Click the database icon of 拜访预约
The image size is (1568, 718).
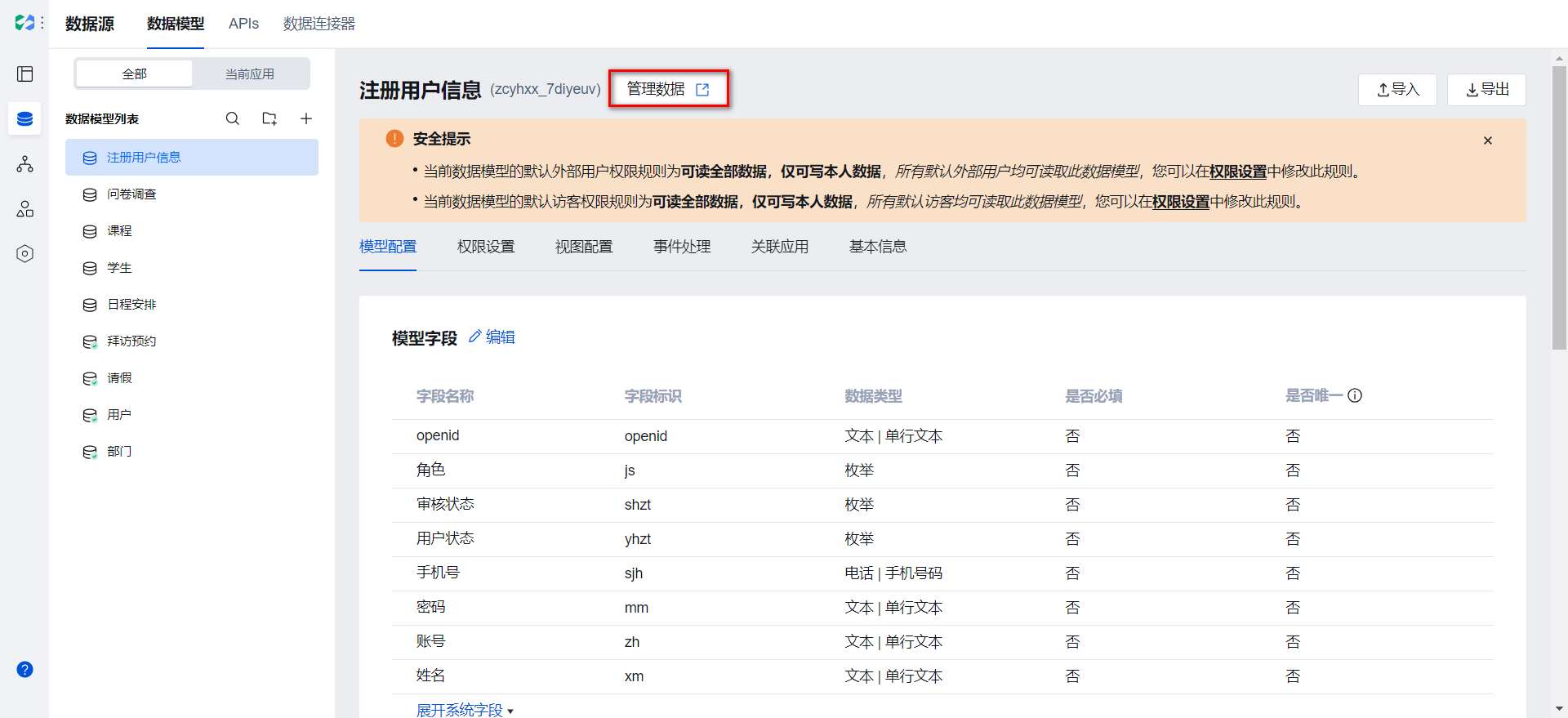(x=90, y=341)
